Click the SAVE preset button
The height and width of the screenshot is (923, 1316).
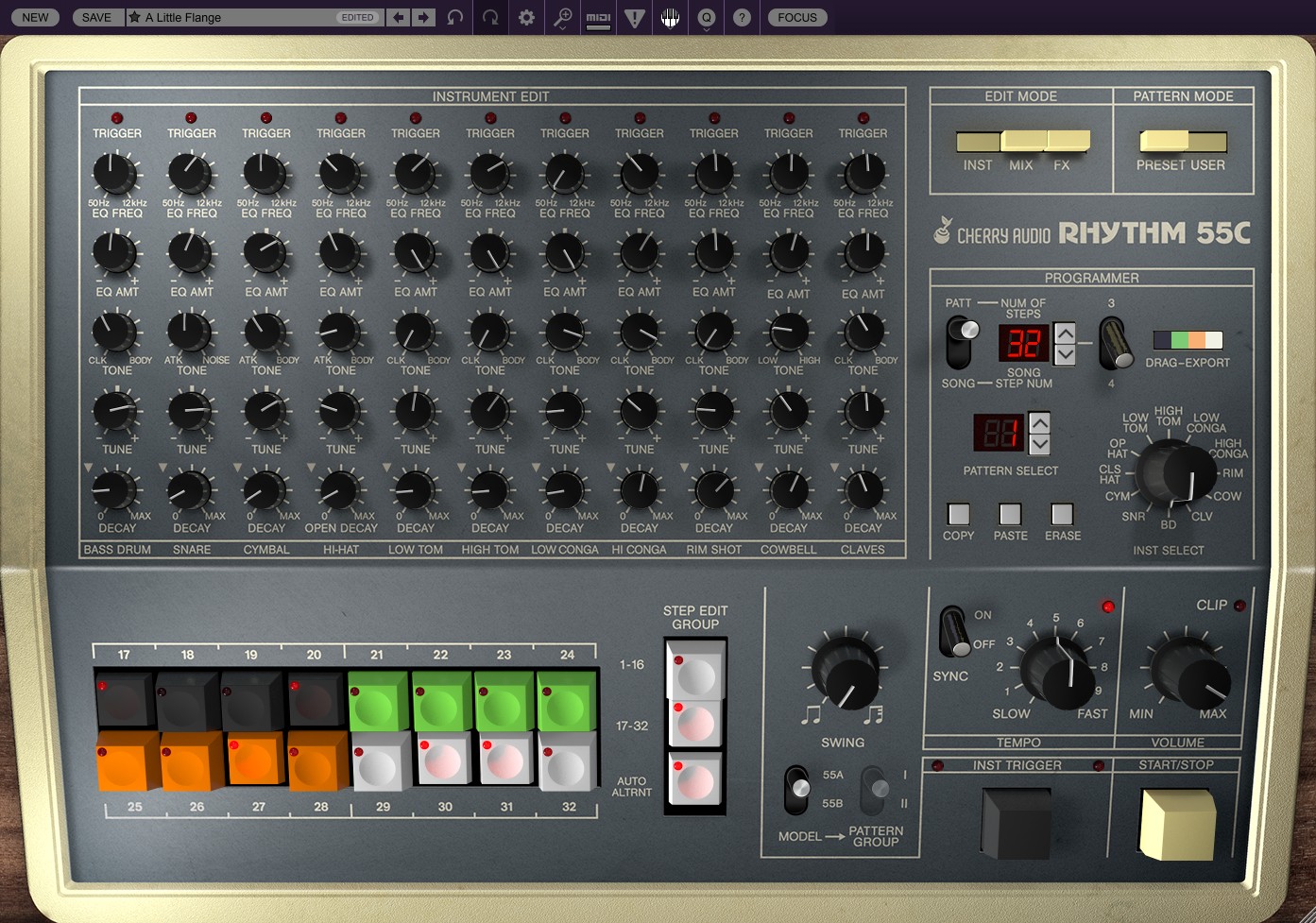(96, 17)
